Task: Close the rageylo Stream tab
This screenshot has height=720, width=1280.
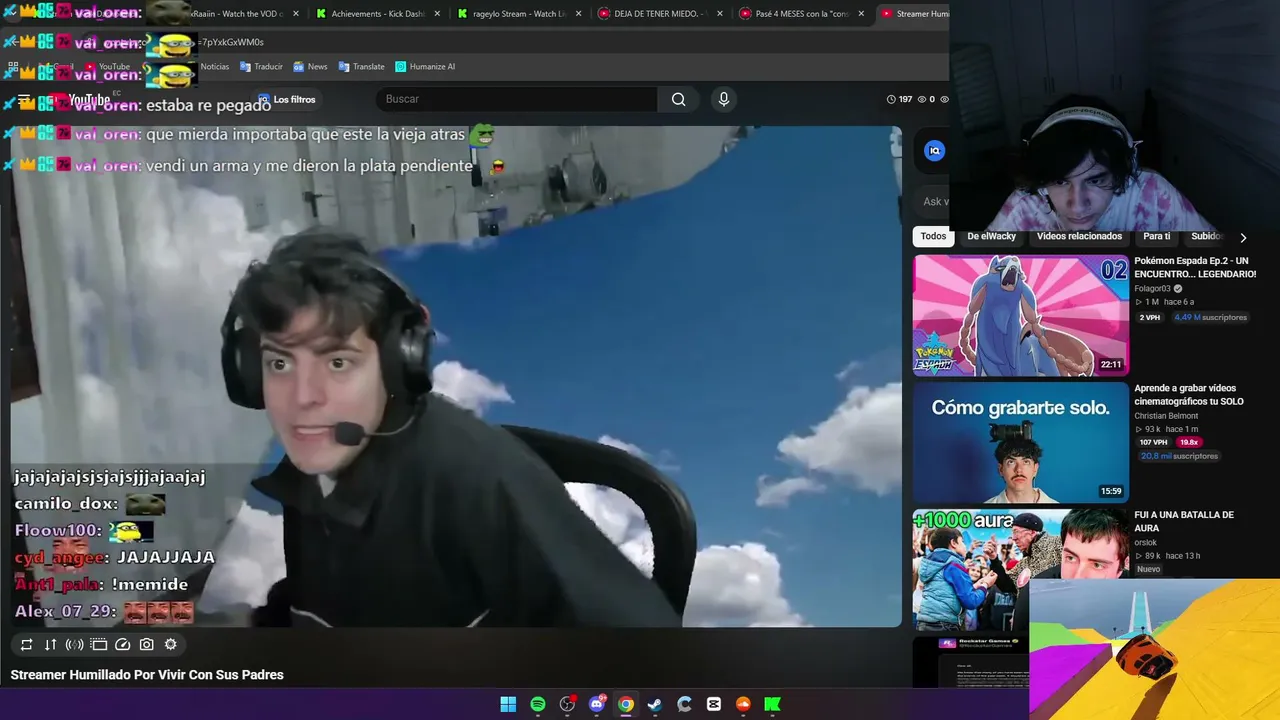Action: point(578,14)
